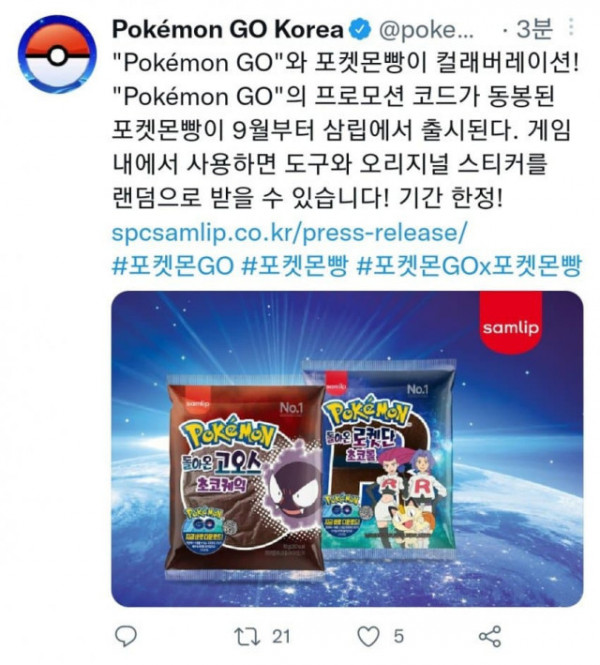Click the Pokémon GO Korea account name
The image size is (600, 665).
pyautogui.click(x=228, y=29)
